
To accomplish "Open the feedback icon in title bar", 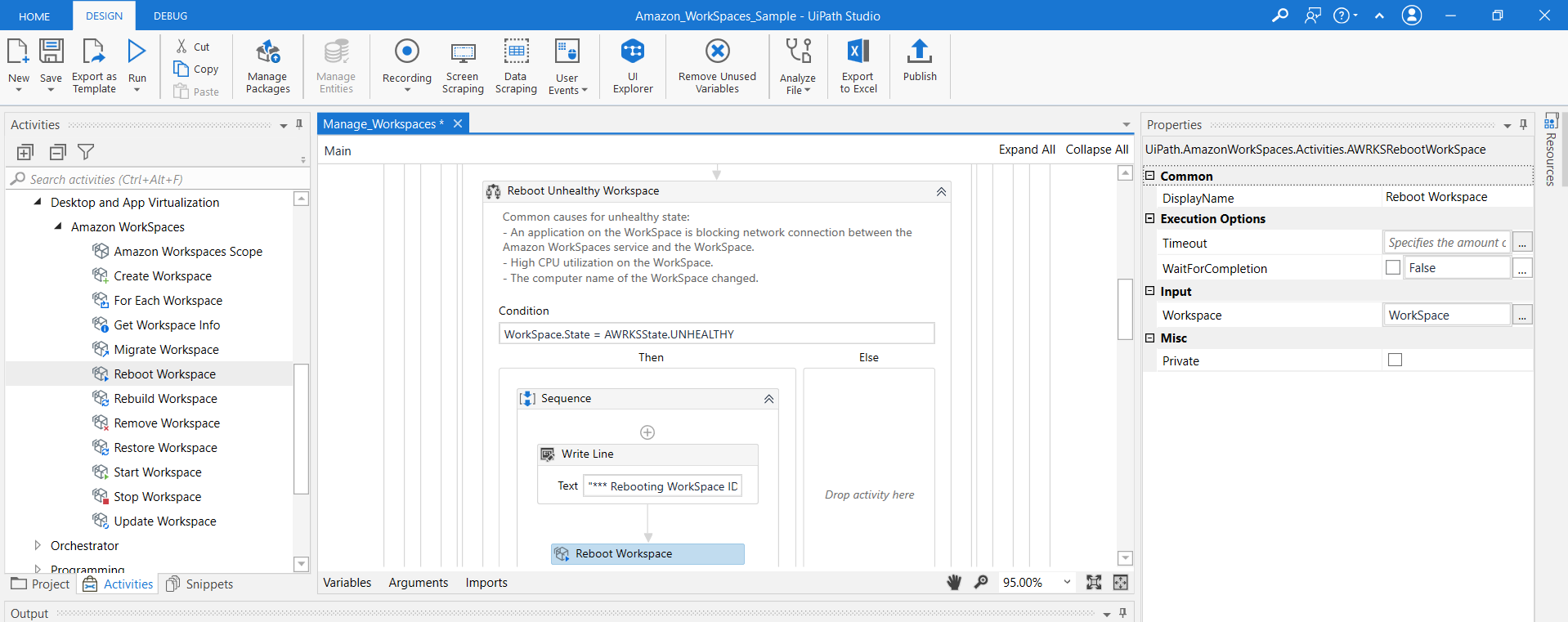I will [x=1312, y=16].
